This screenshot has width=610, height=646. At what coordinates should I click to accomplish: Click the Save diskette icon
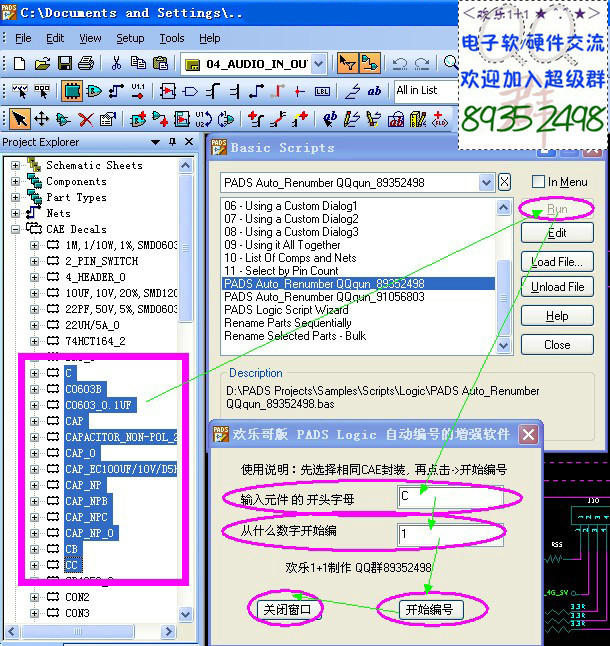64,64
